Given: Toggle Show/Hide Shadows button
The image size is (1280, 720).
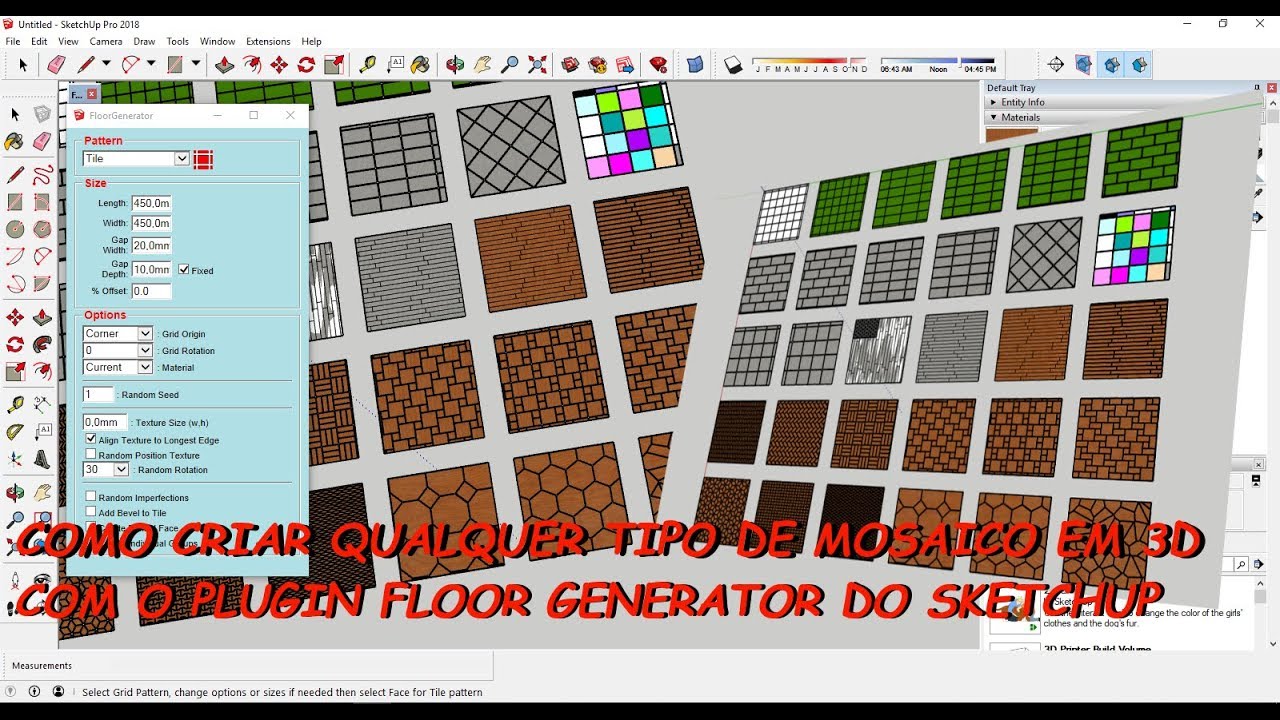Looking at the screenshot, I should [733, 65].
